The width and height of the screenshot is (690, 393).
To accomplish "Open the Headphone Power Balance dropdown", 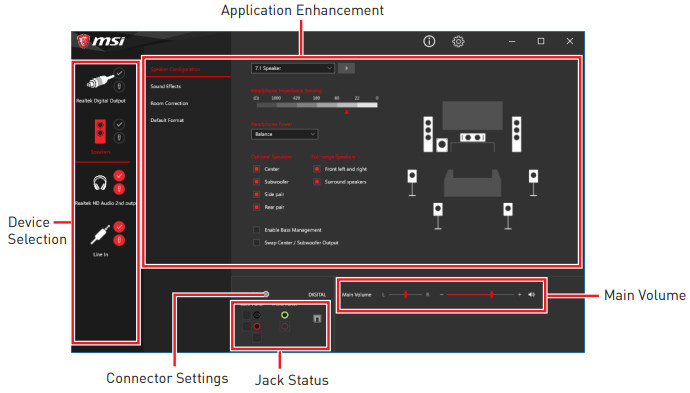I will pyautogui.click(x=285, y=134).
